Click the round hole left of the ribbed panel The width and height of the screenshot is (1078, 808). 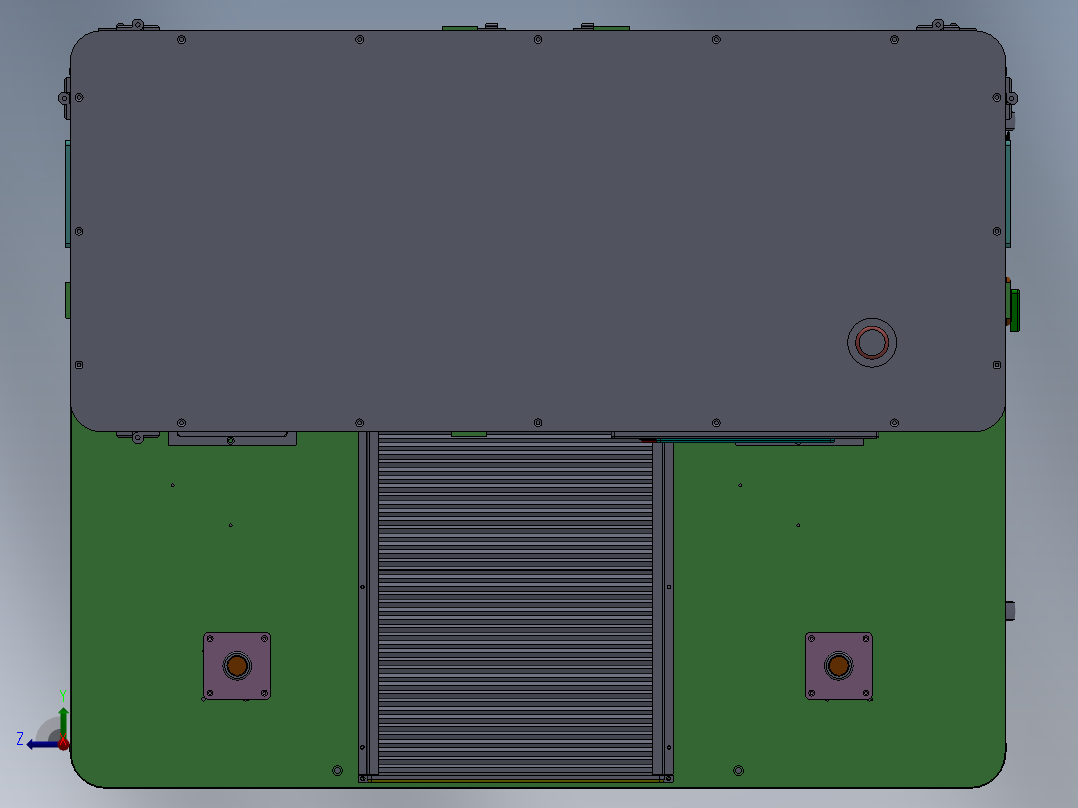(337, 770)
